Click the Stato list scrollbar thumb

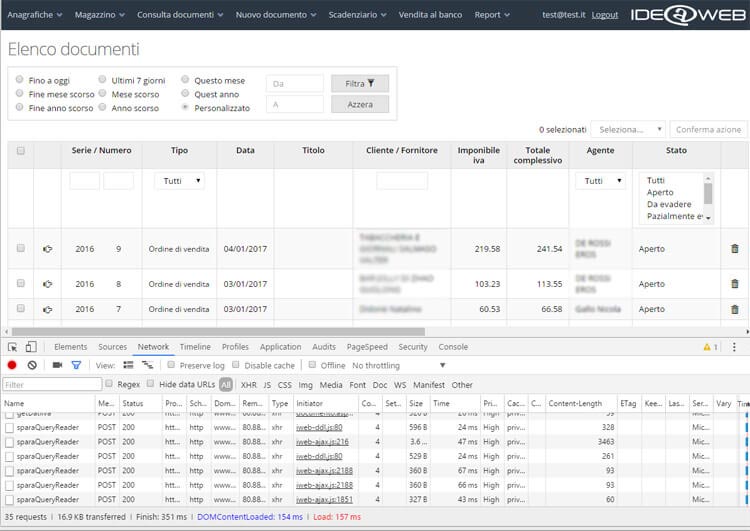pyautogui.click(x=708, y=193)
